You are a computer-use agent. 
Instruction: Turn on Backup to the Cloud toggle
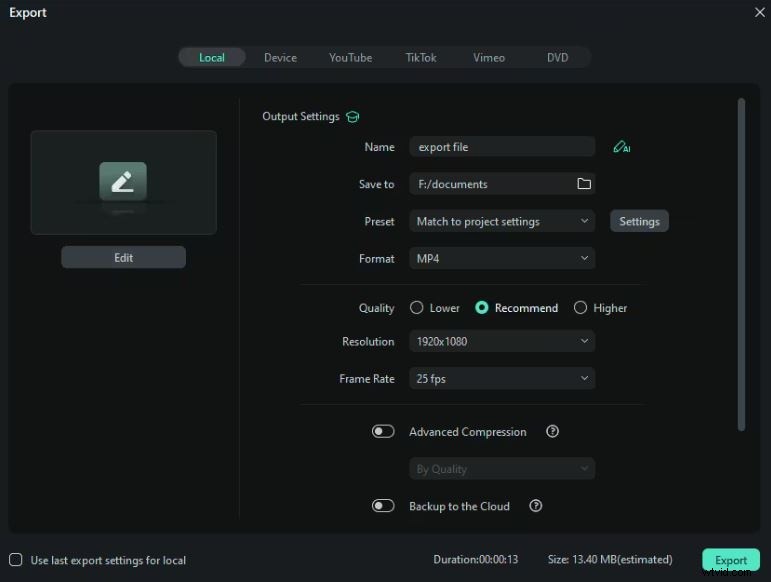coord(383,506)
